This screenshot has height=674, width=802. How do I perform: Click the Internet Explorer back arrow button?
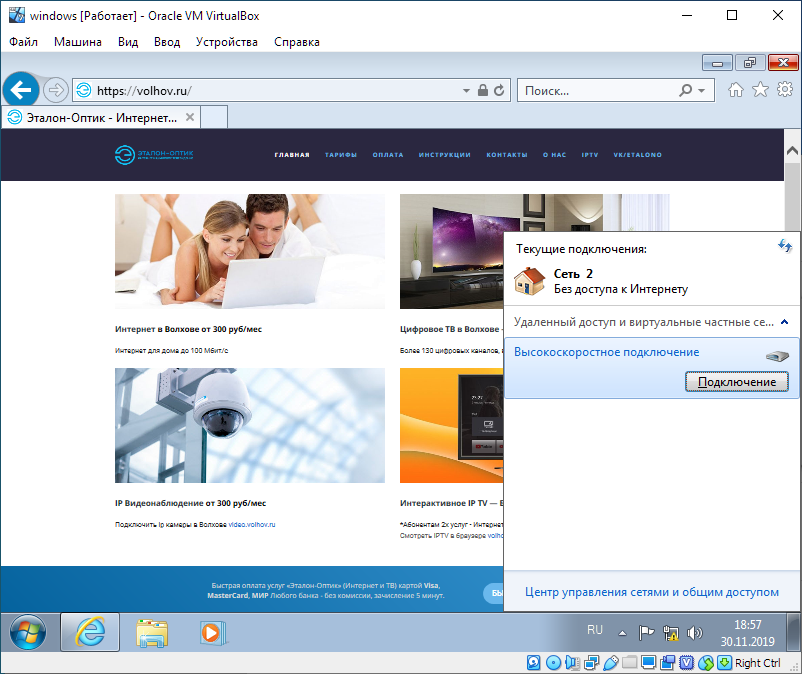tap(21, 90)
